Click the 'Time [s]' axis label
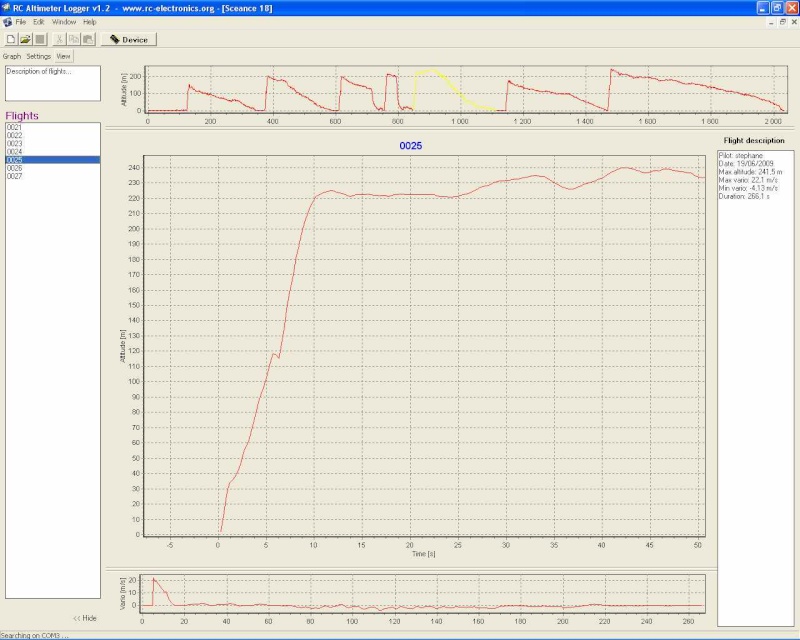The height and width of the screenshot is (640, 800). pyautogui.click(x=424, y=554)
